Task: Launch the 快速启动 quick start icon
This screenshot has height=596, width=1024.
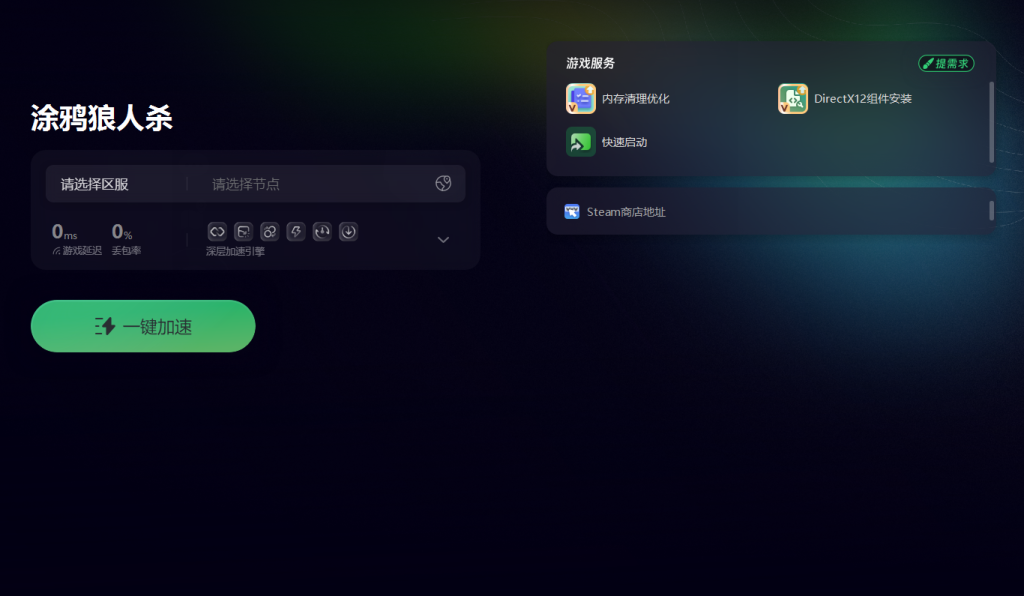Action: tap(581, 142)
